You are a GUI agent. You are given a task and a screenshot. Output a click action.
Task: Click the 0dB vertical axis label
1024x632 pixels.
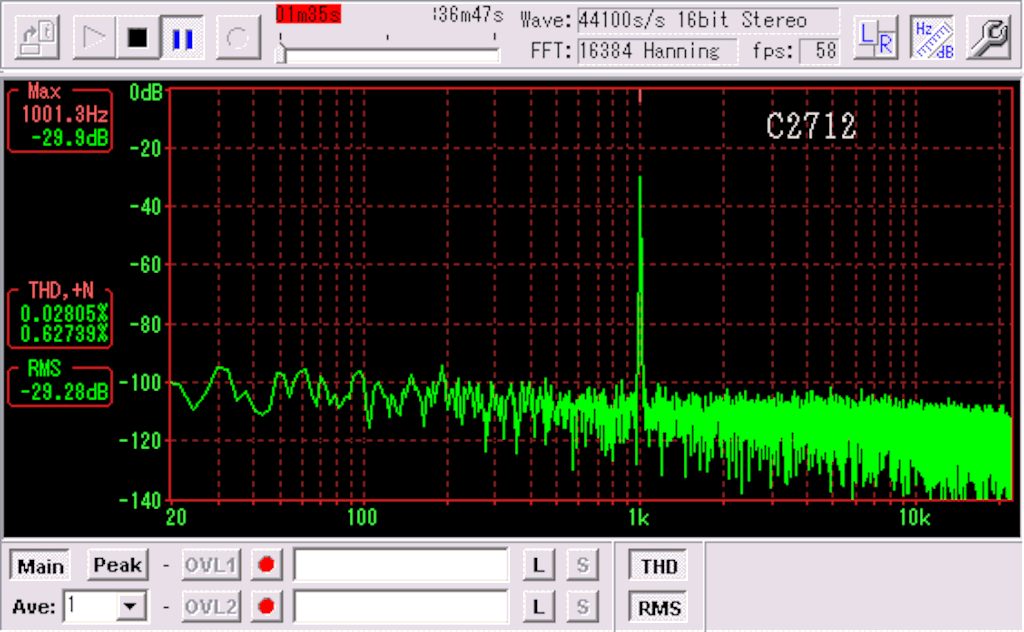146,93
